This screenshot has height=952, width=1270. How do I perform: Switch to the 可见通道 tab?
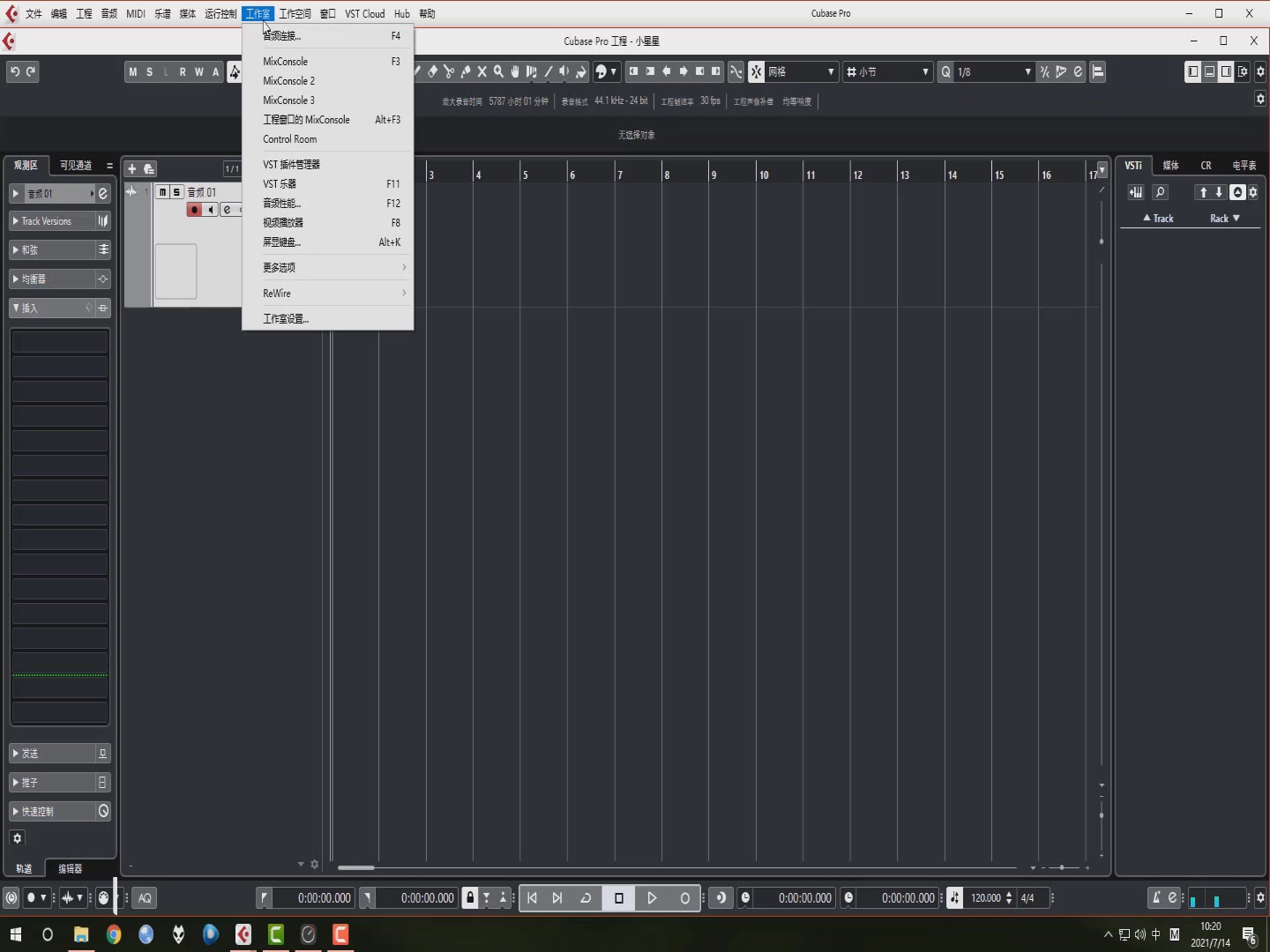click(76, 165)
